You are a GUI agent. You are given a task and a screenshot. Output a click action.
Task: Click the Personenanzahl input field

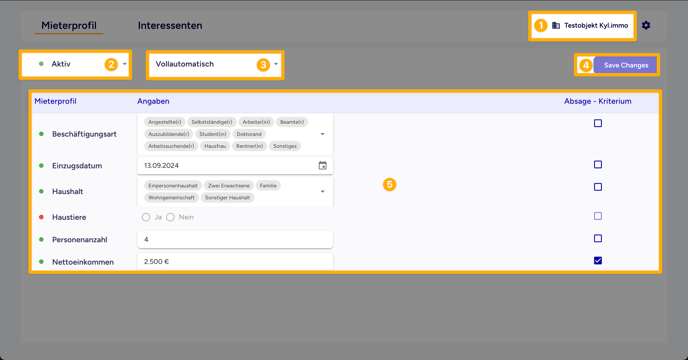click(x=235, y=239)
